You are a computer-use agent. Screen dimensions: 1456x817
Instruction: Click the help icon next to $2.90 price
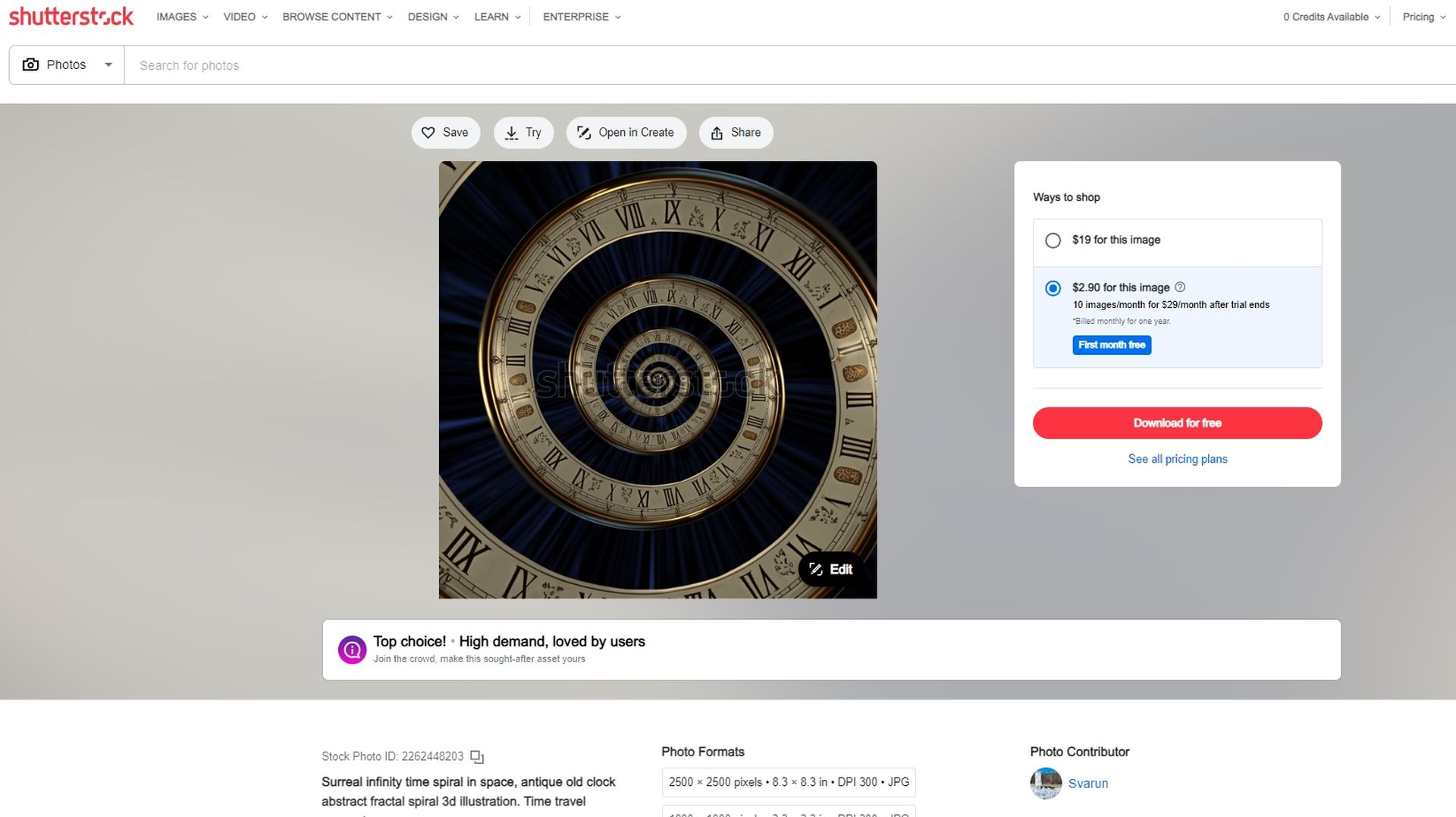[x=1180, y=287]
